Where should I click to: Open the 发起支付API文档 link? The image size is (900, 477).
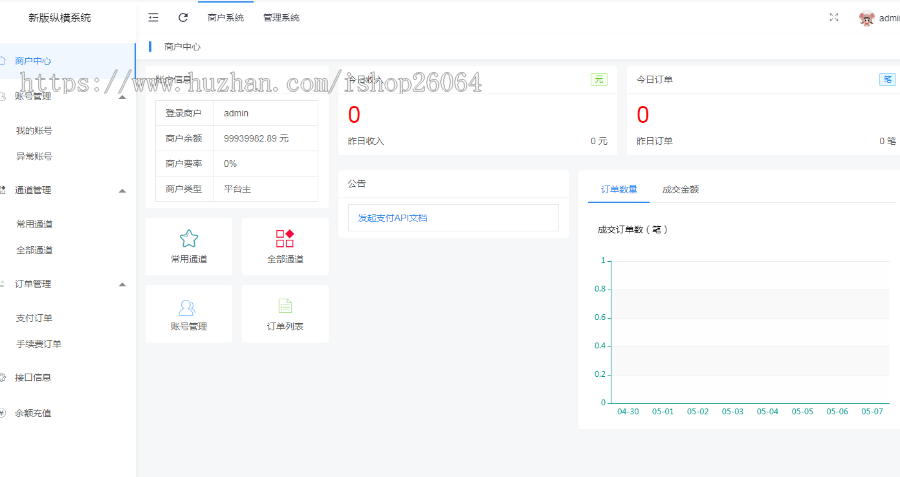(x=392, y=218)
